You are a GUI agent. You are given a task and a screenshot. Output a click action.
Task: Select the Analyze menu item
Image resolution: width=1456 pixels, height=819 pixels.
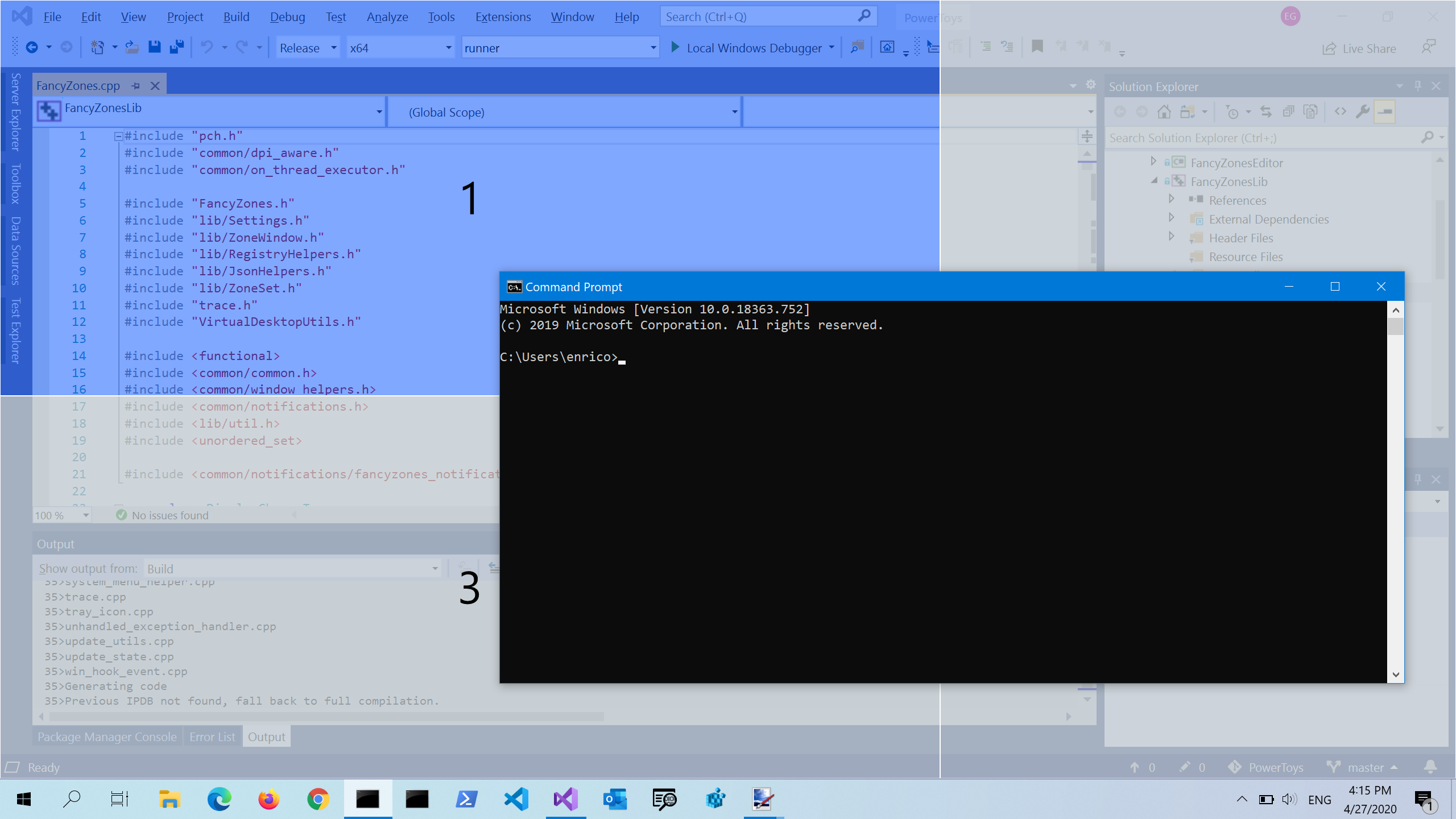(x=386, y=16)
